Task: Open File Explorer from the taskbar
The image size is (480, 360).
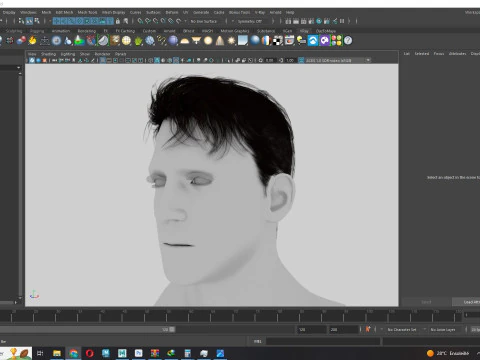Action: (57, 353)
